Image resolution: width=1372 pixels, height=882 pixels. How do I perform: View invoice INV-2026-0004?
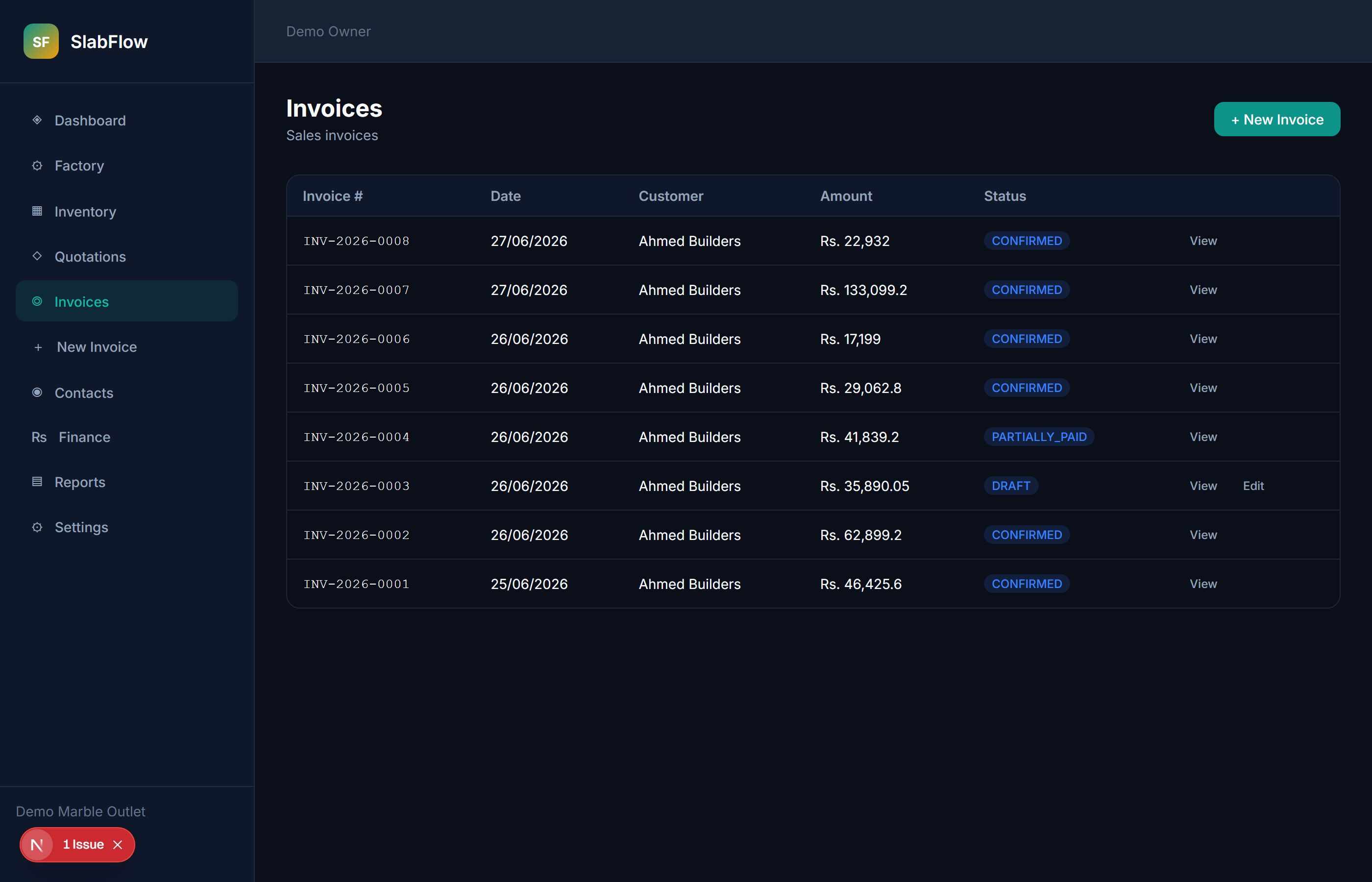[x=1203, y=437]
